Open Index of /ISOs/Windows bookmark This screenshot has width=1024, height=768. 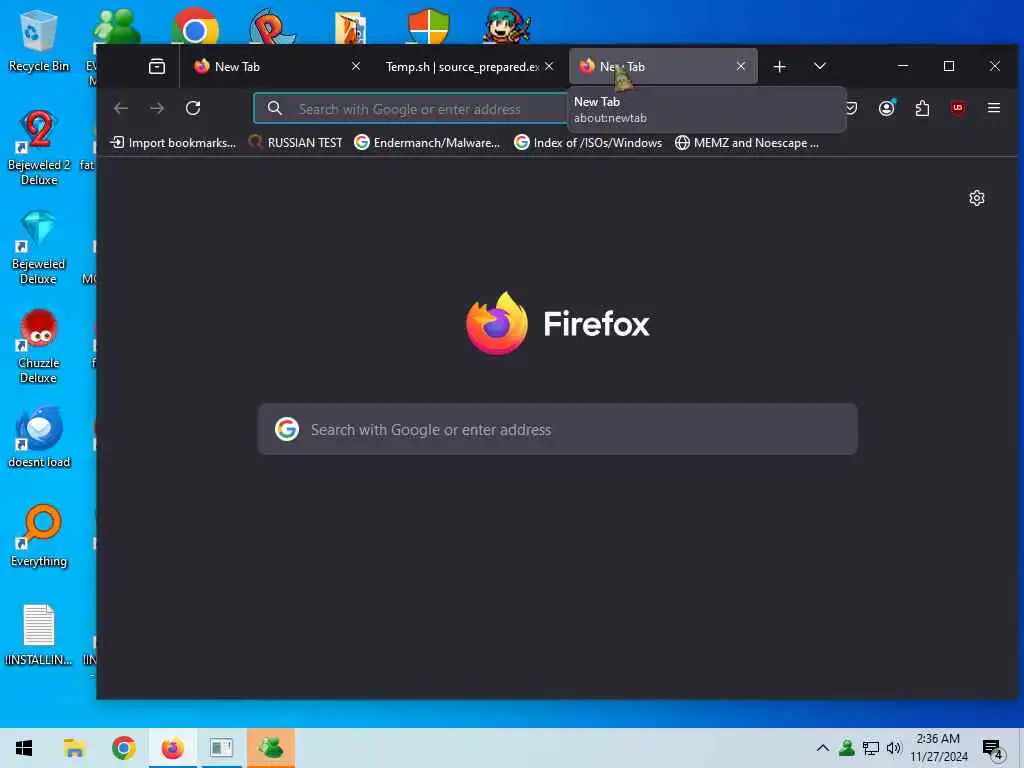588,142
